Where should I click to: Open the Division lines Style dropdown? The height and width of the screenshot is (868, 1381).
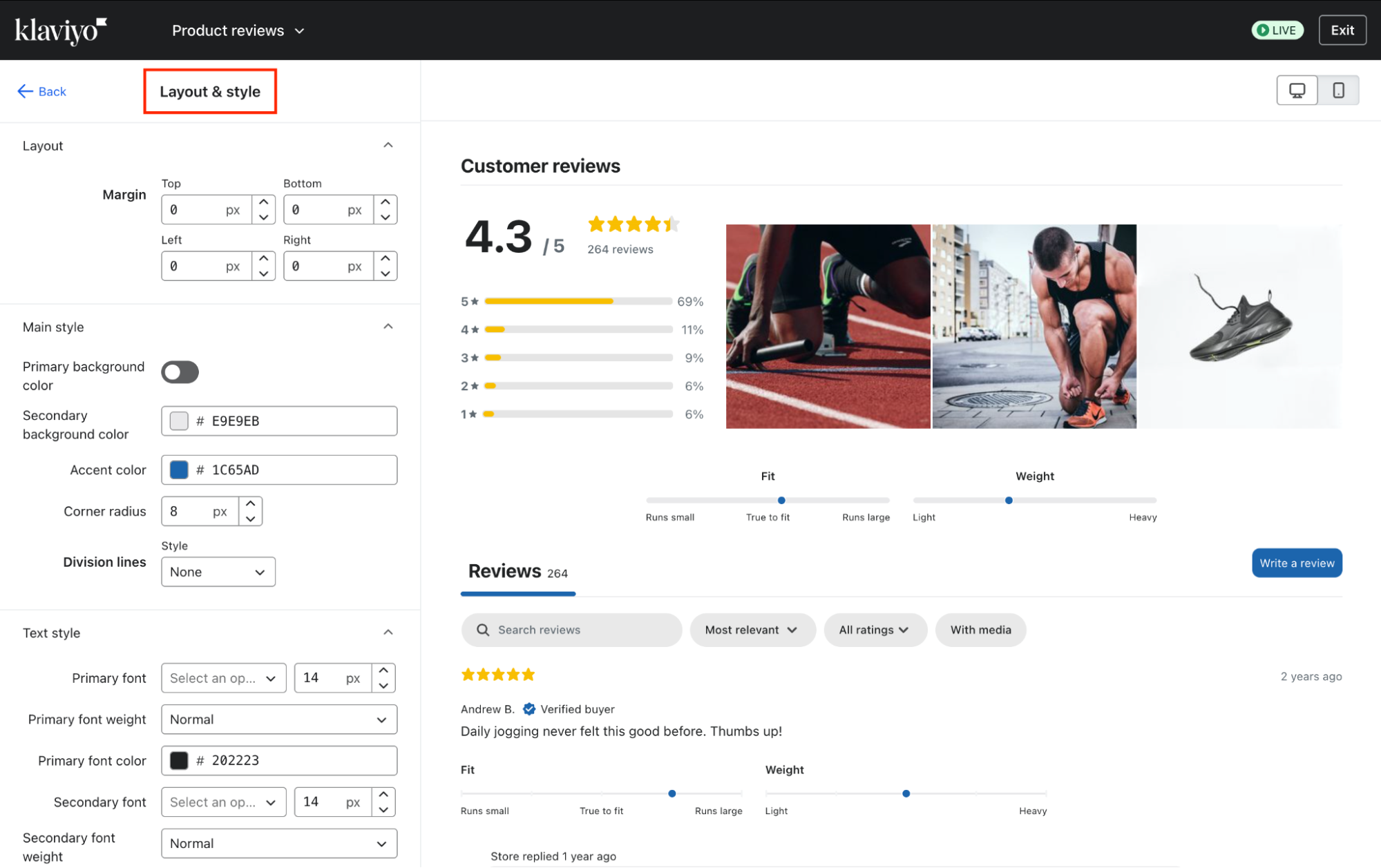point(218,572)
